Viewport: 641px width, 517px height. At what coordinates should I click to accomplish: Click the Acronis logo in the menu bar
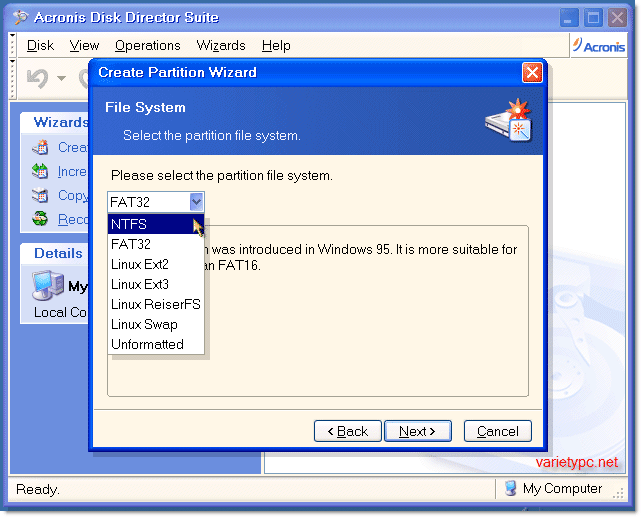pyautogui.click(x=599, y=45)
